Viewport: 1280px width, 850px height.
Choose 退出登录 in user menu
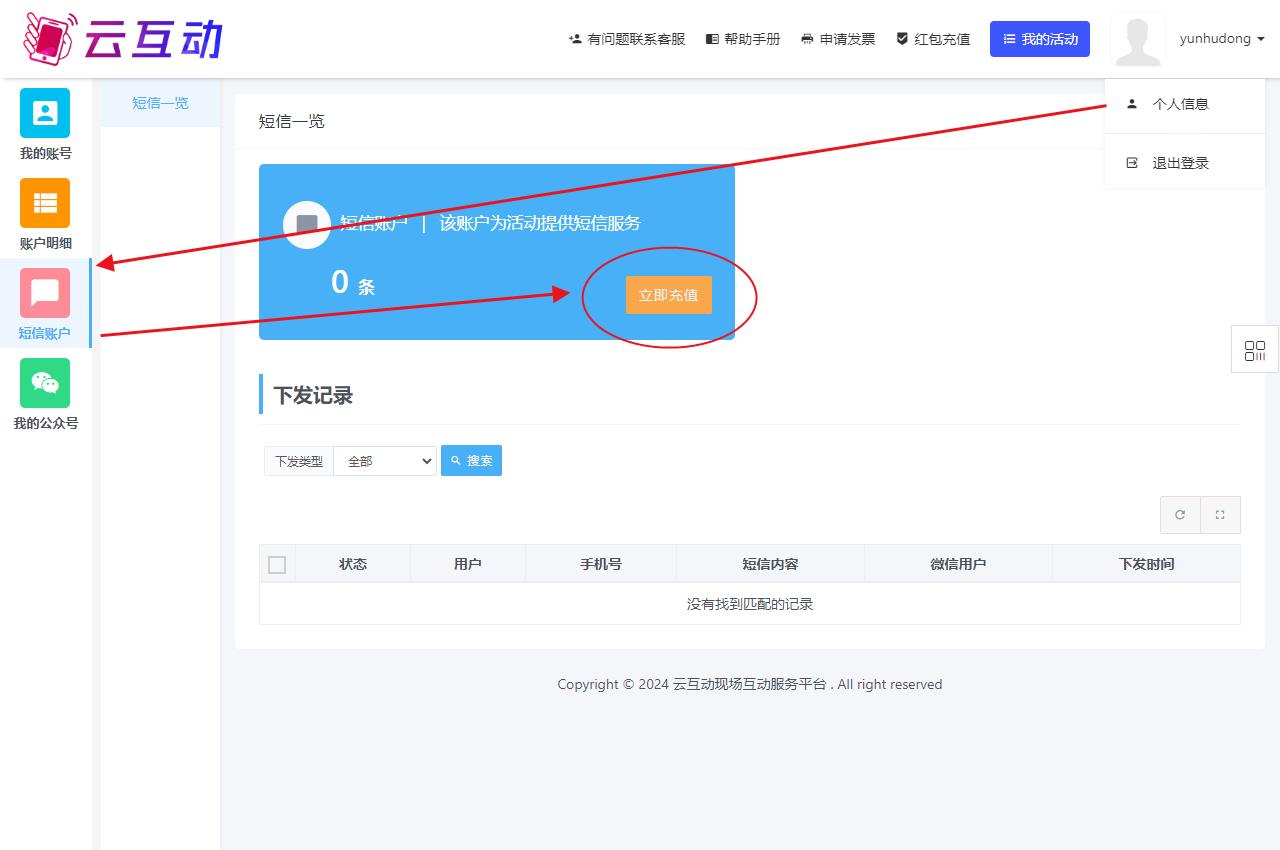[1180, 163]
